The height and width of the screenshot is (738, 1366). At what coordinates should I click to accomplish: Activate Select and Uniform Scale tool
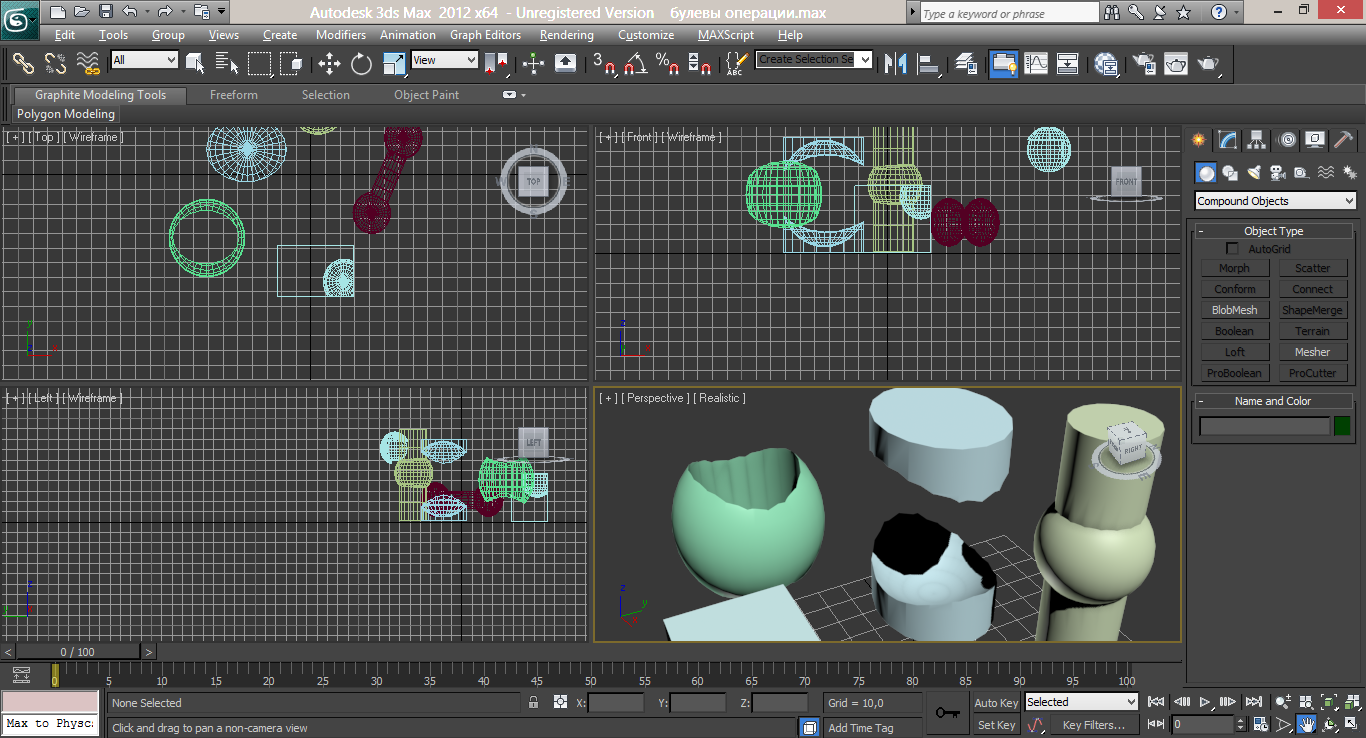394,64
